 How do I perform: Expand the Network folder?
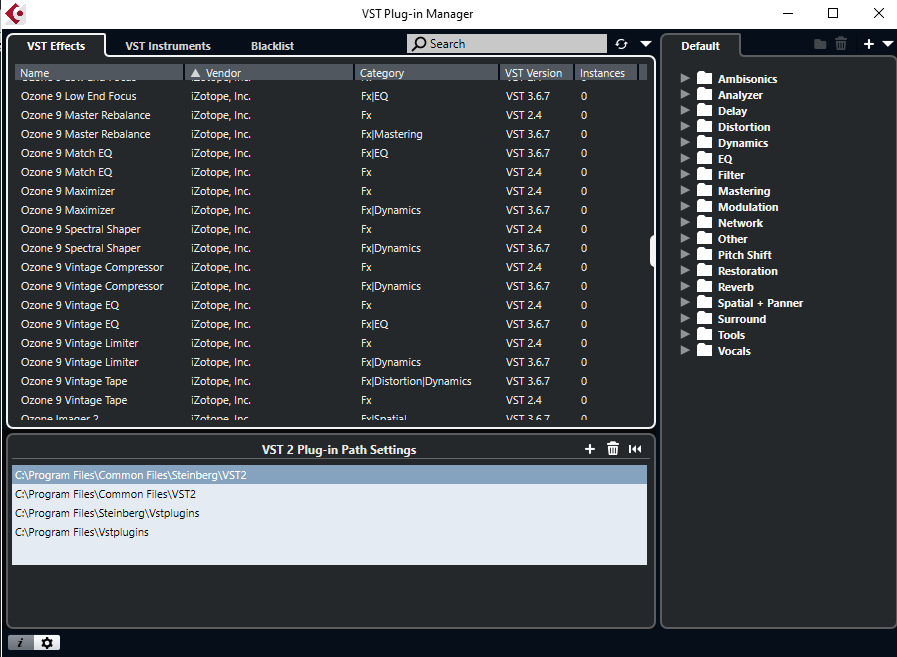coord(685,222)
